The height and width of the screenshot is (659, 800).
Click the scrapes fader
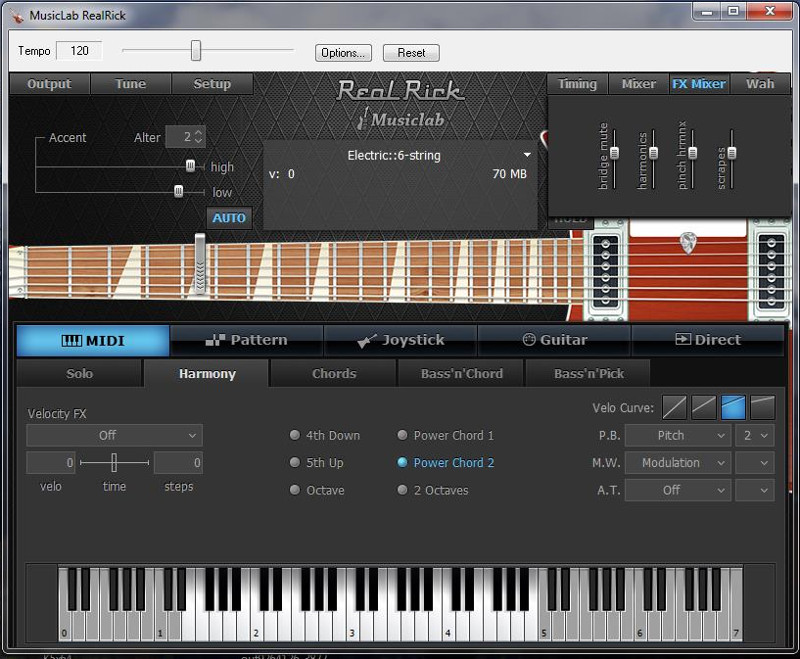tap(732, 153)
